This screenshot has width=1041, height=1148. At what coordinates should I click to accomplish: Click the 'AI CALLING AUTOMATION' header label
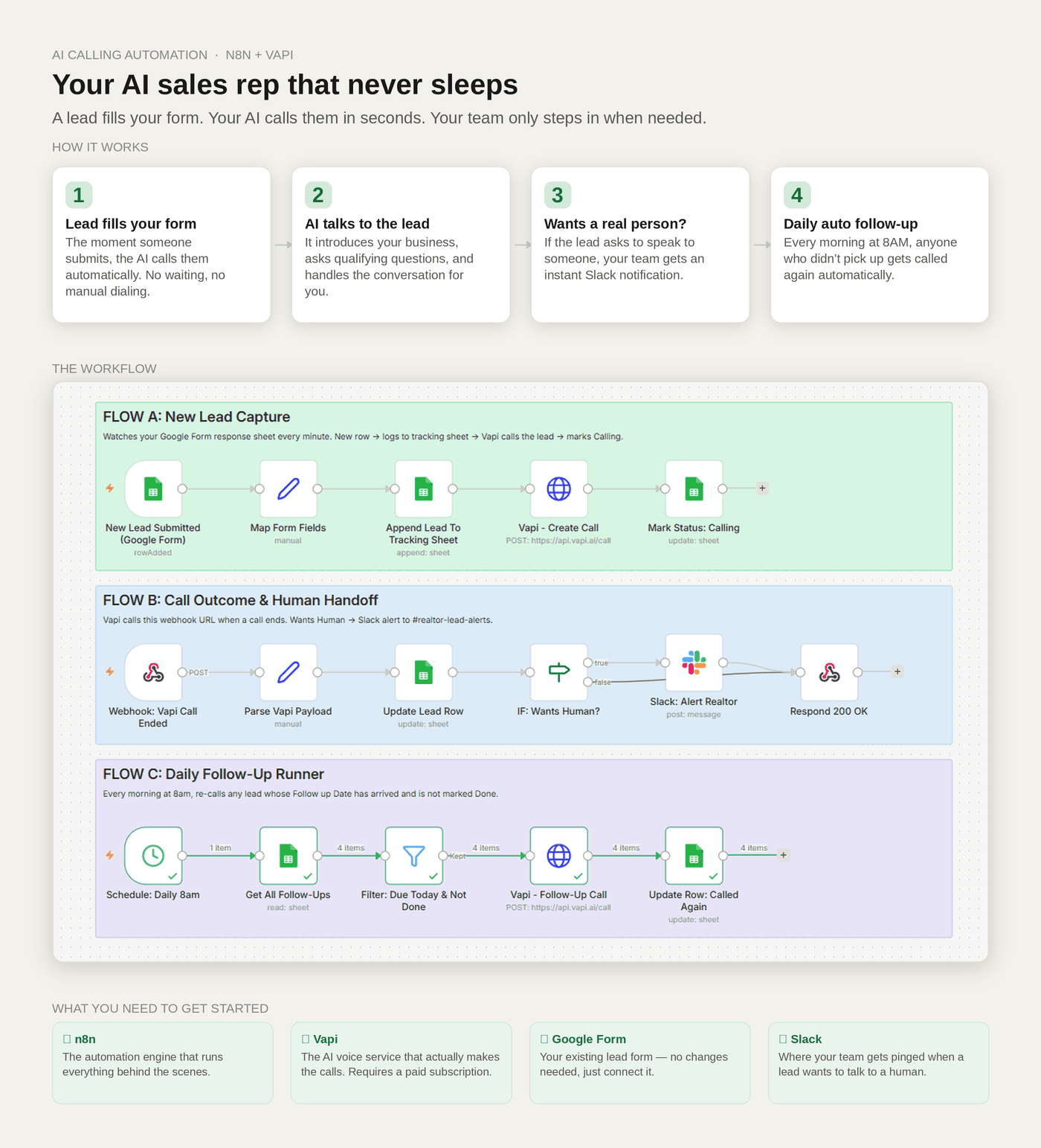coord(130,55)
